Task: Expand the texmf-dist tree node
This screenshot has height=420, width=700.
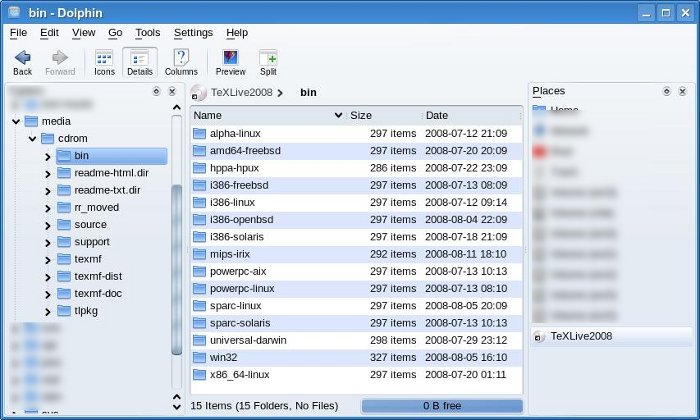Action: pyautogui.click(x=48, y=278)
